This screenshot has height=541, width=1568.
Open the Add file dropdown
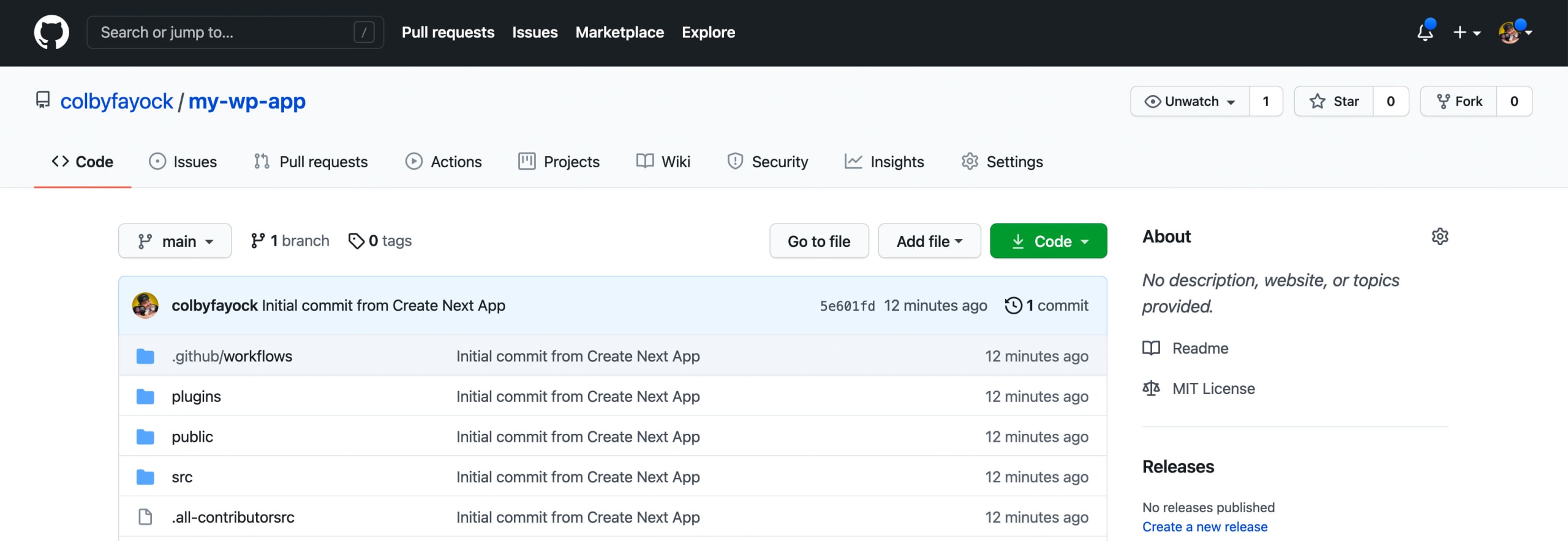(x=929, y=241)
